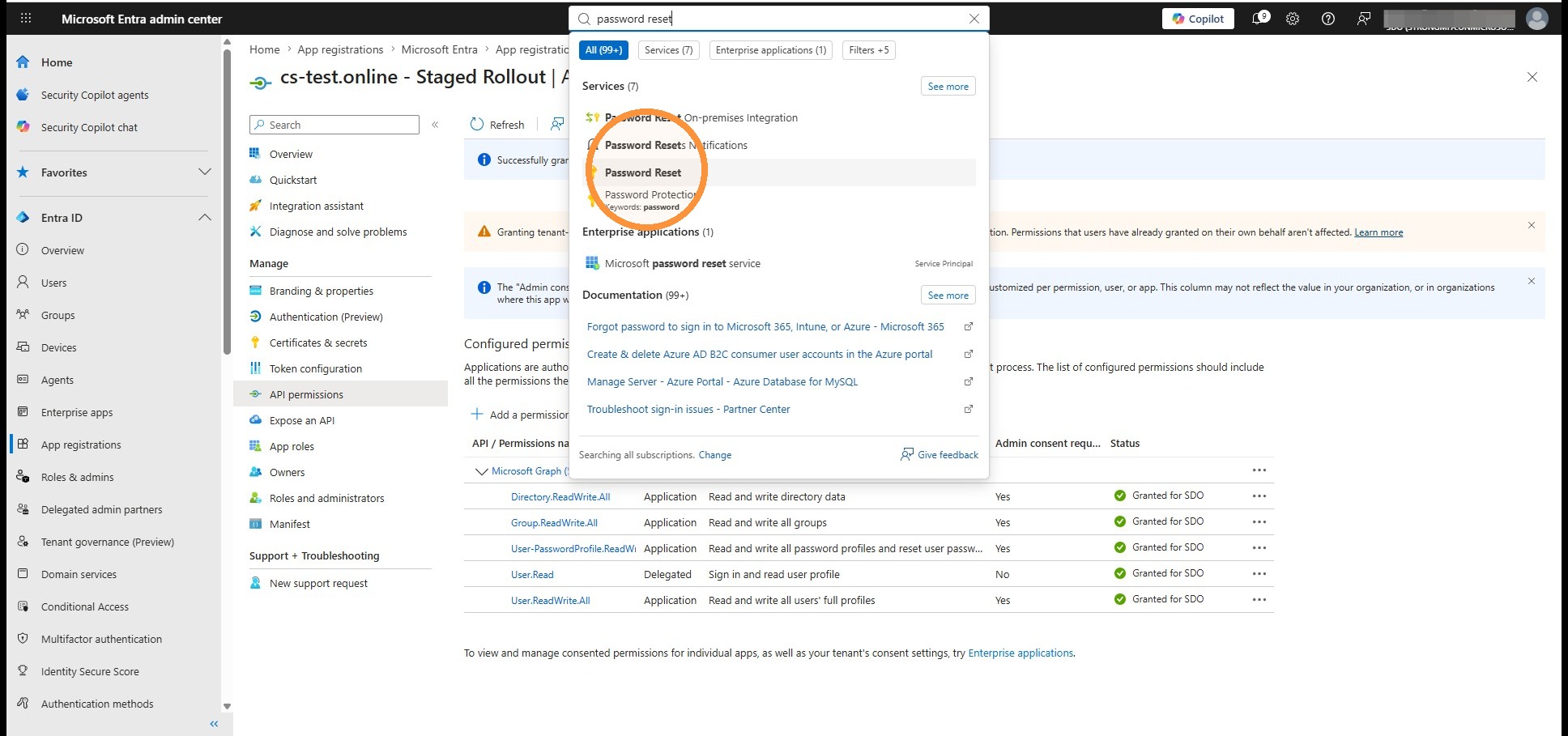Open Certificates & secrets
The height and width of the screenshot is (736, 1568).
click(x=318, y=342)
